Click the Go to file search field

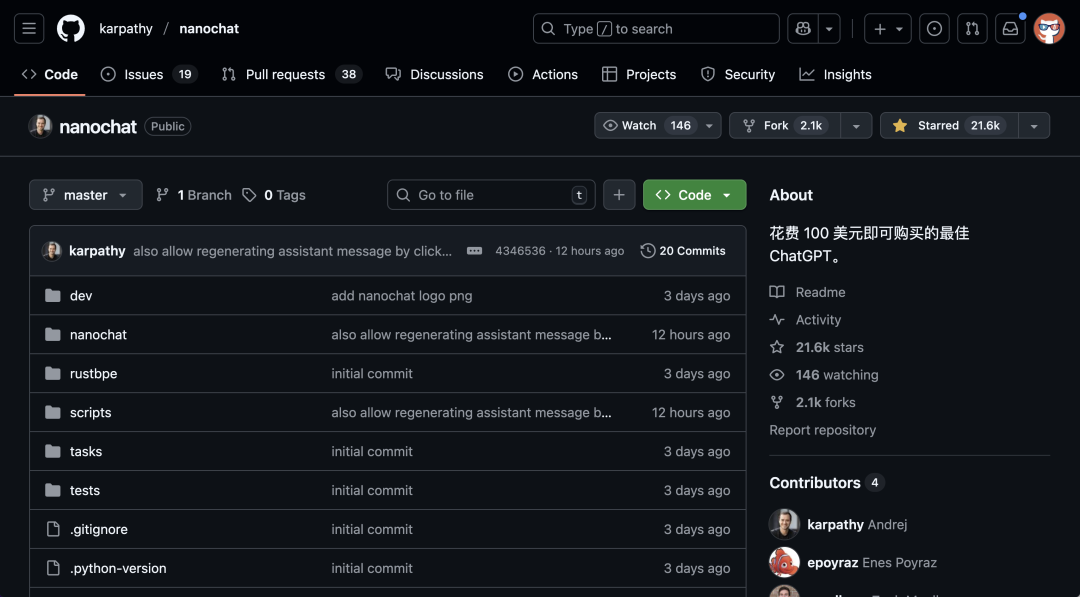point(490,195)
